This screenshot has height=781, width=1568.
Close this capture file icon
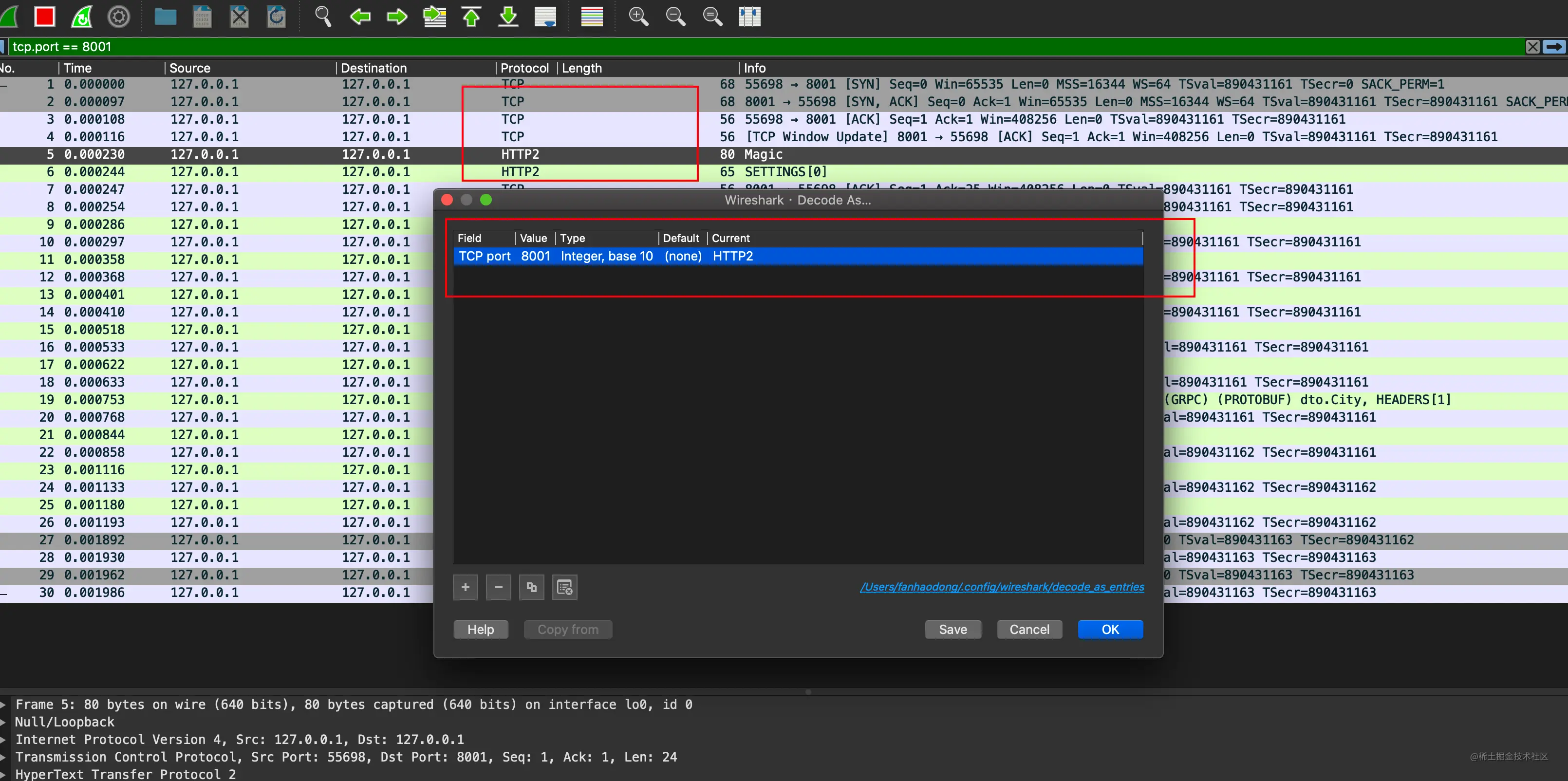pos(239,17)
